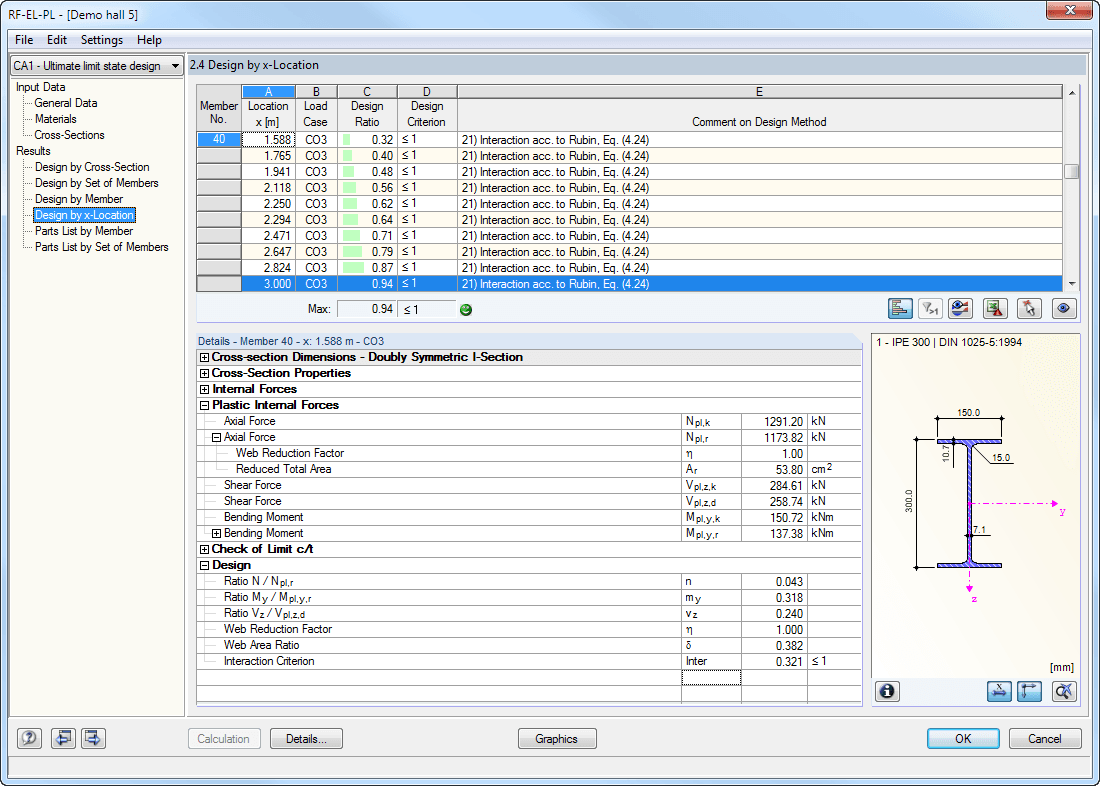Click the Input Data tree heading
The width and height of the screenshot is (1100, 786).
tap(41, 87)
